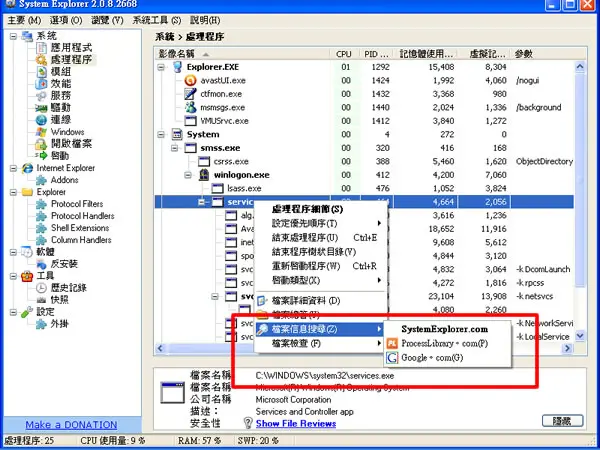Collapse the Internet Explorer sidebar group
The image size is (600, 450).
click(x=13, y=168)
